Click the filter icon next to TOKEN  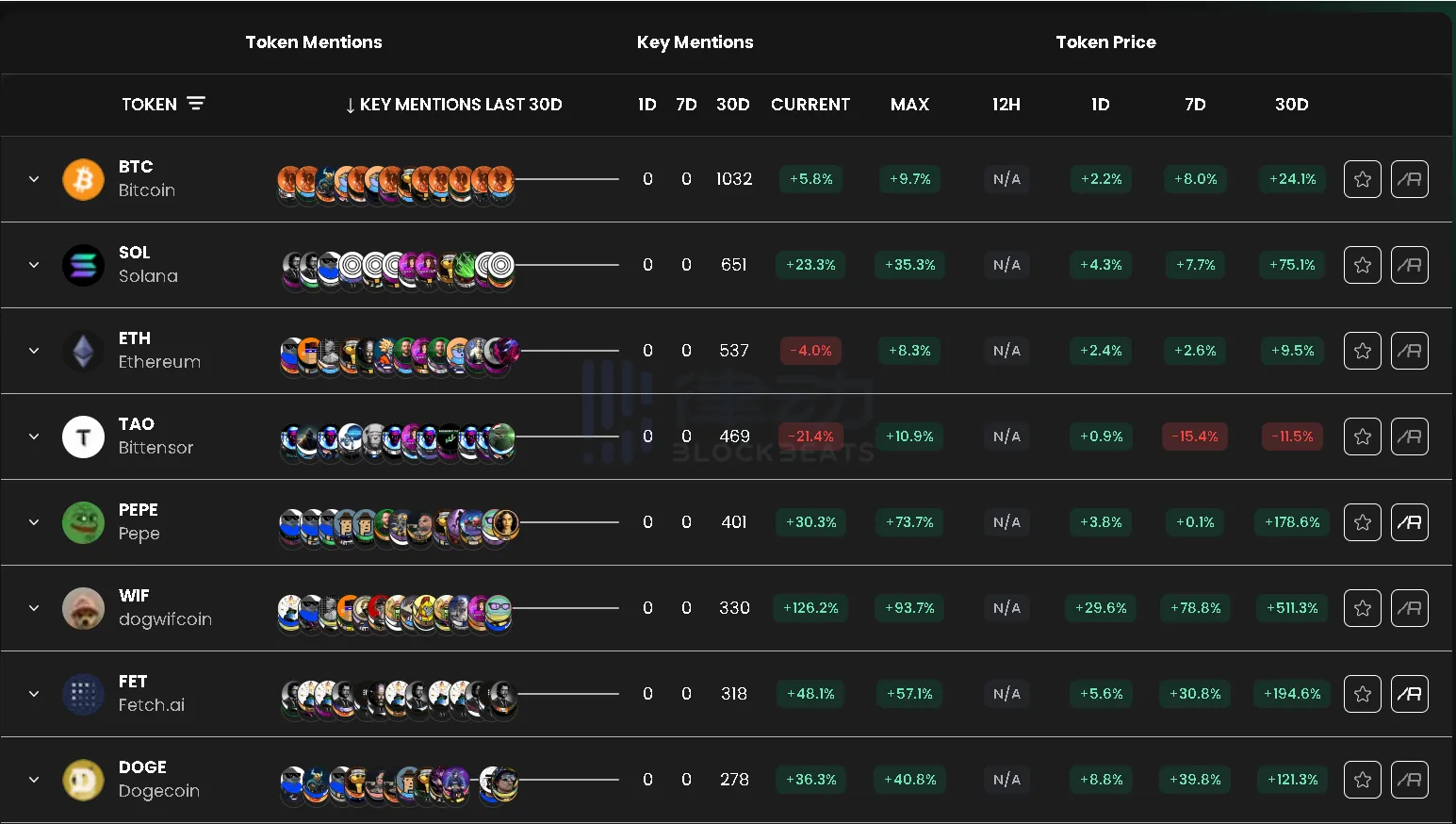(196, 104)
